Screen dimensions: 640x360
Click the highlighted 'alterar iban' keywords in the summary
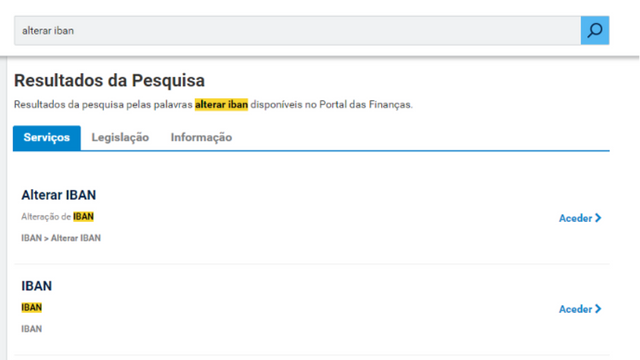pyautogui.click(x=221, y=105)
